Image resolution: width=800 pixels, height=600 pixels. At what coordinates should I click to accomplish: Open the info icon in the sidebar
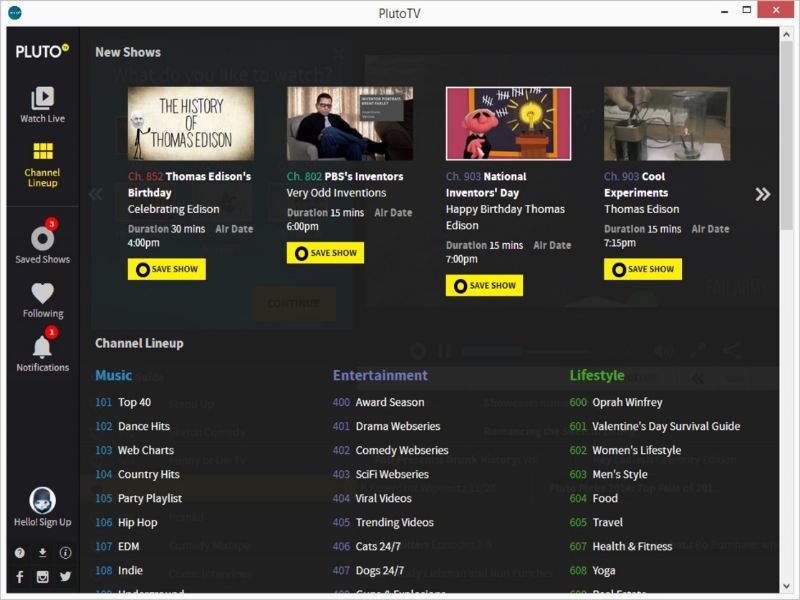point(65,553)
